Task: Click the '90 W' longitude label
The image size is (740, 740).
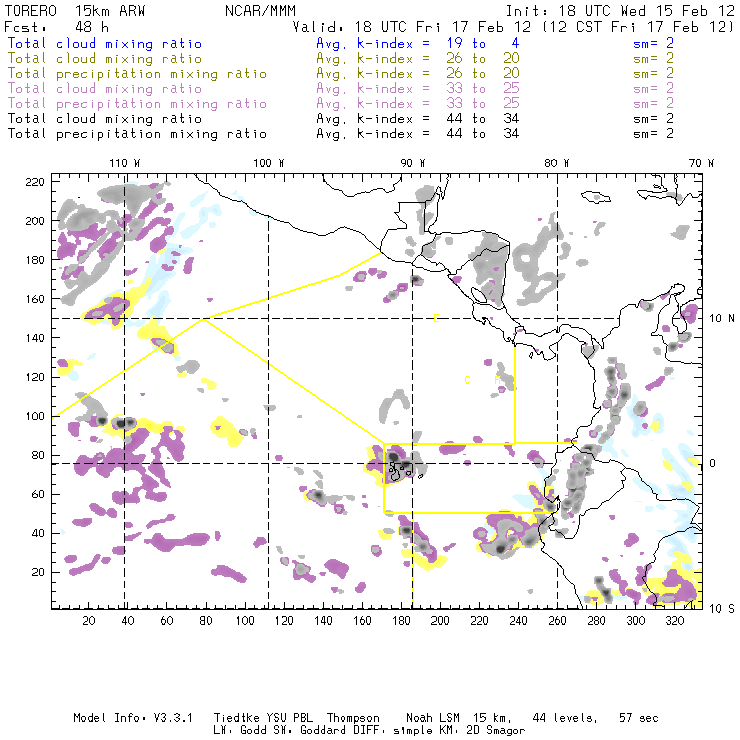Action: [x=413, y=163]
